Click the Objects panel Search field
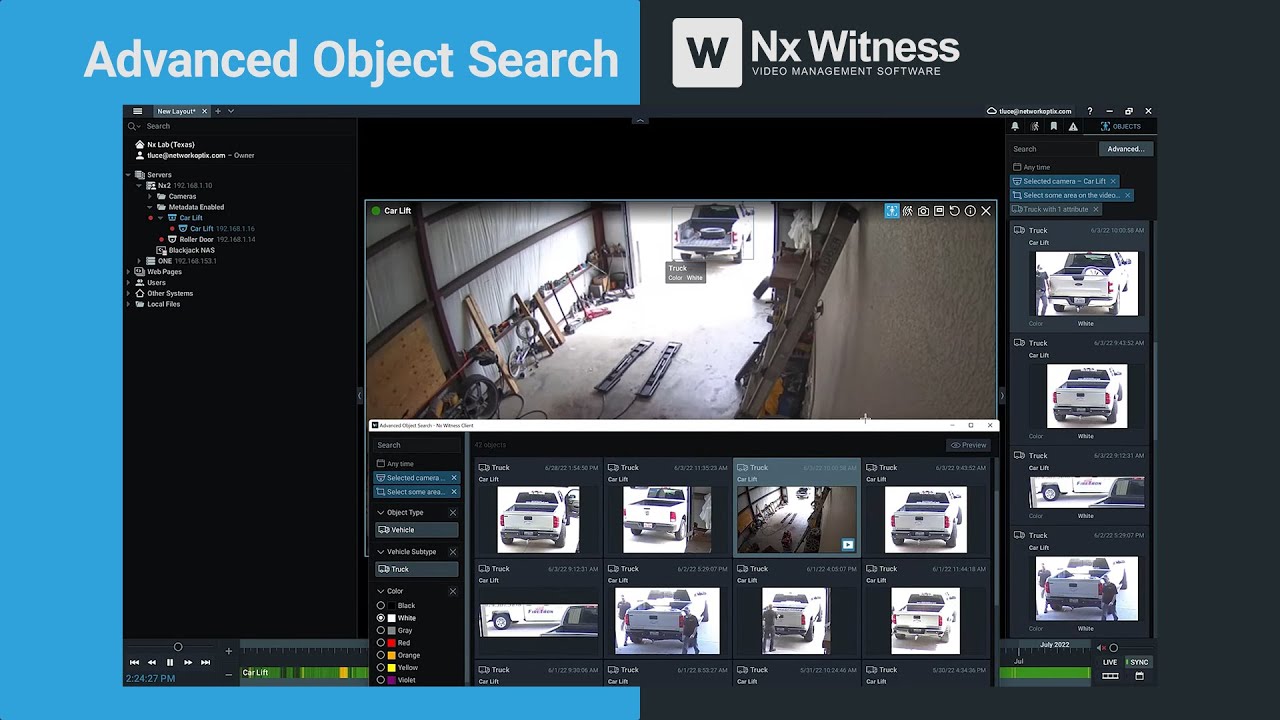1280x720 pixels. [x=1053, y=149]
